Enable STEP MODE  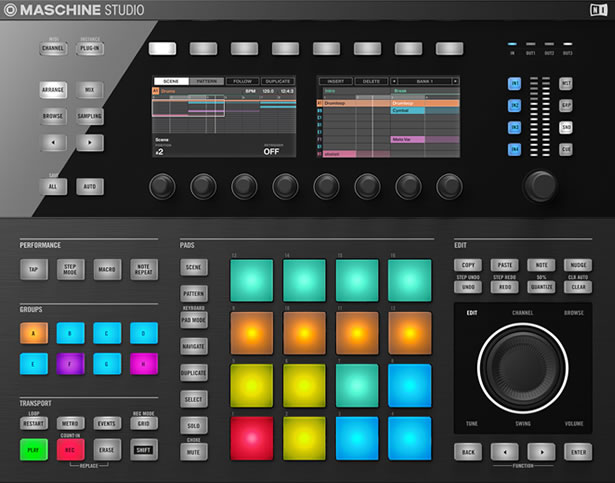(x=70, y=269)
